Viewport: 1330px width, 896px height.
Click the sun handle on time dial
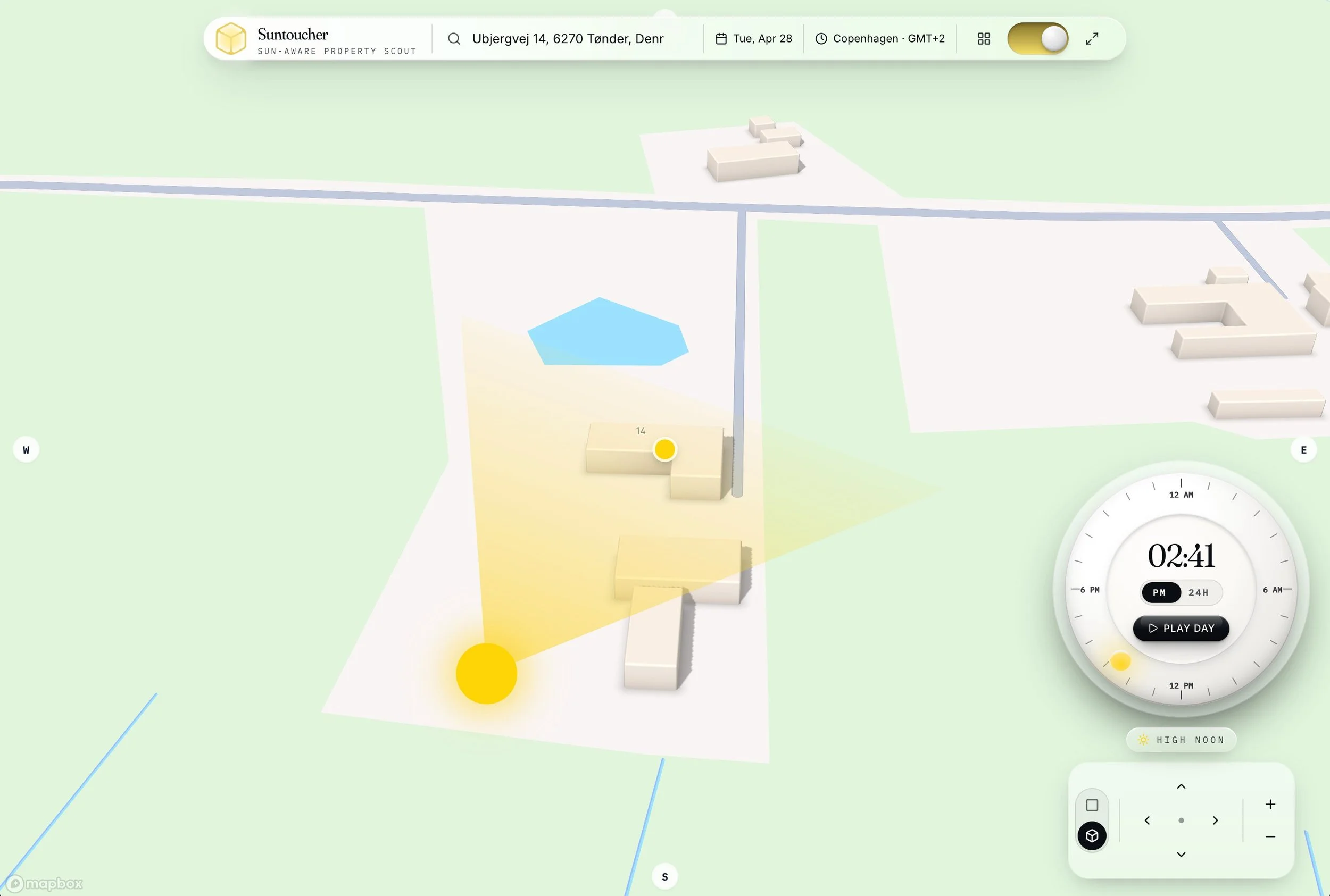1120,661
